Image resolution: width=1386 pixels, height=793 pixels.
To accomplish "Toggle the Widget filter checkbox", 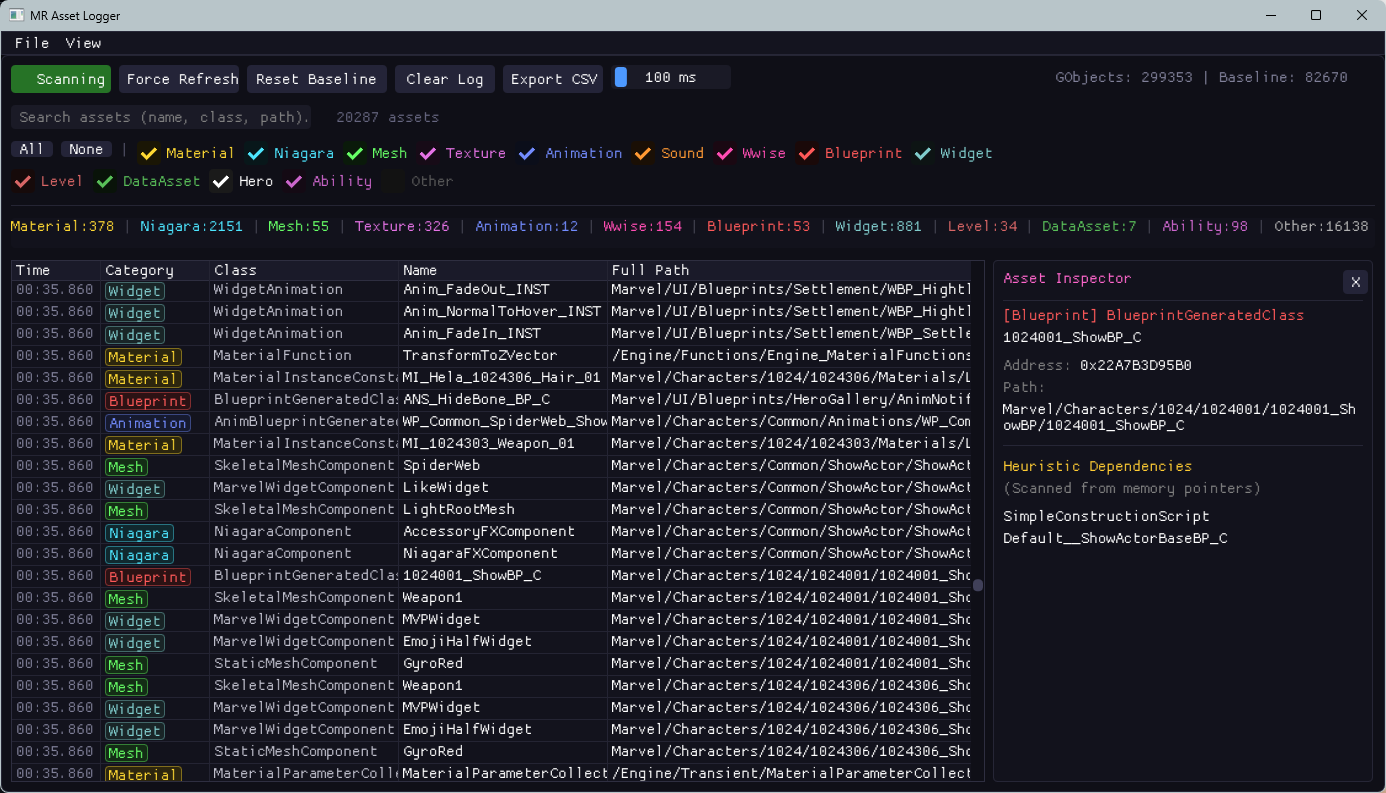I will (923, 153).
